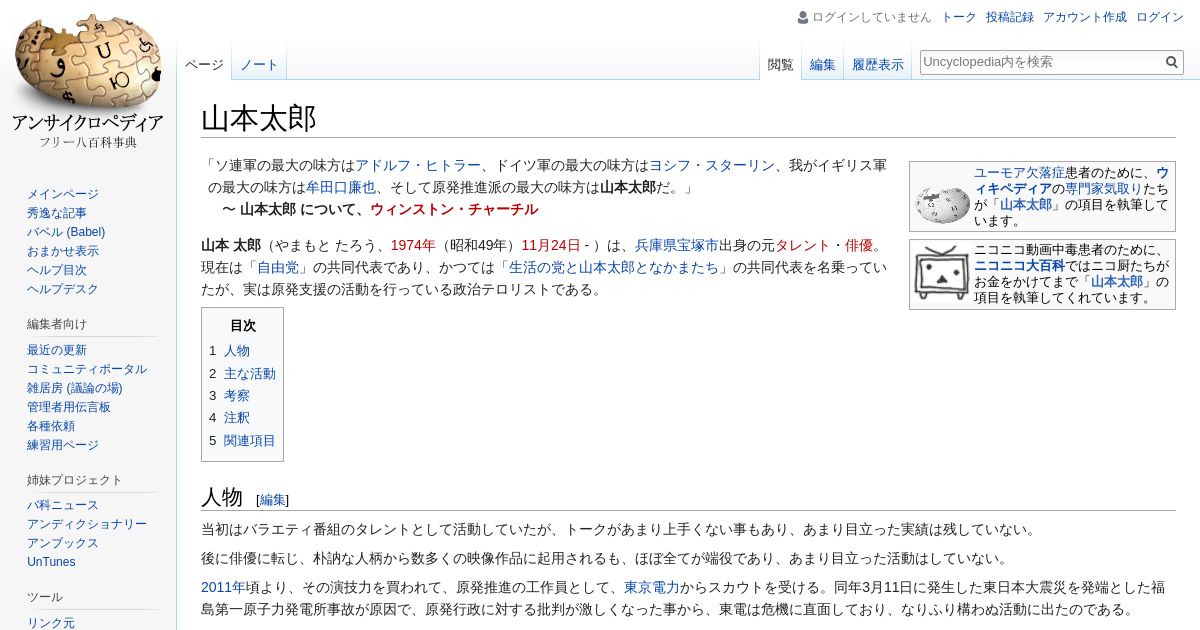Open 生活の党と山本太郎となかまたち link

614,267
